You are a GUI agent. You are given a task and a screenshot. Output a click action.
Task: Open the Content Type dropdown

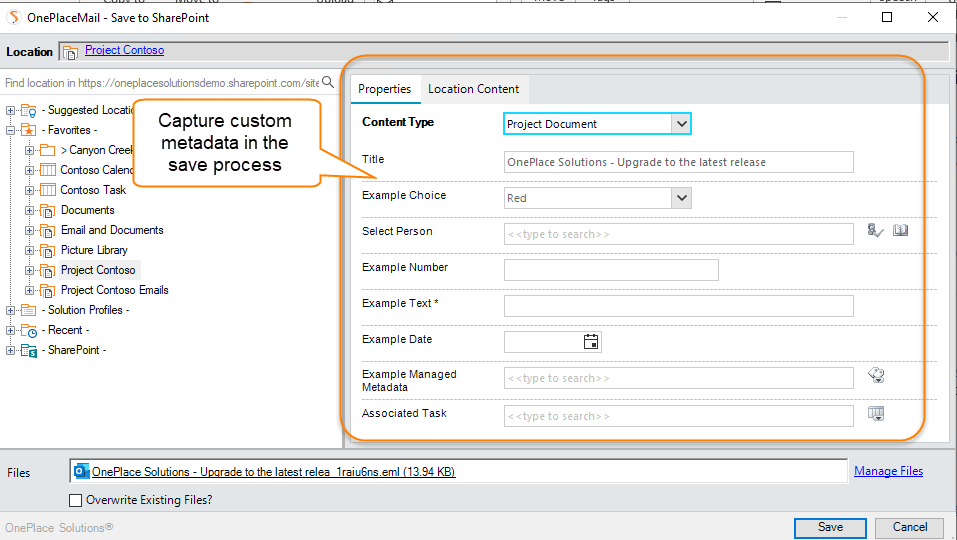(681, 124)
